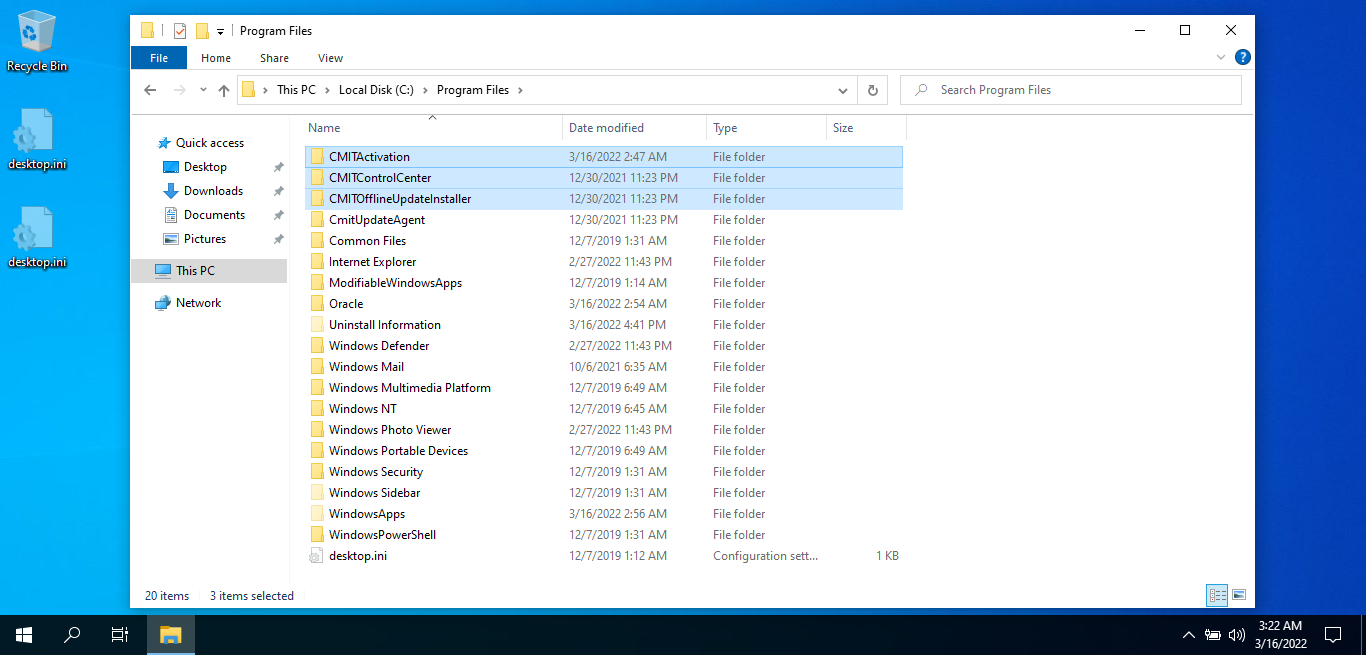Select the lower desktop.ini desktop file
The image size is (1366, 655).
tap(37, 237)
